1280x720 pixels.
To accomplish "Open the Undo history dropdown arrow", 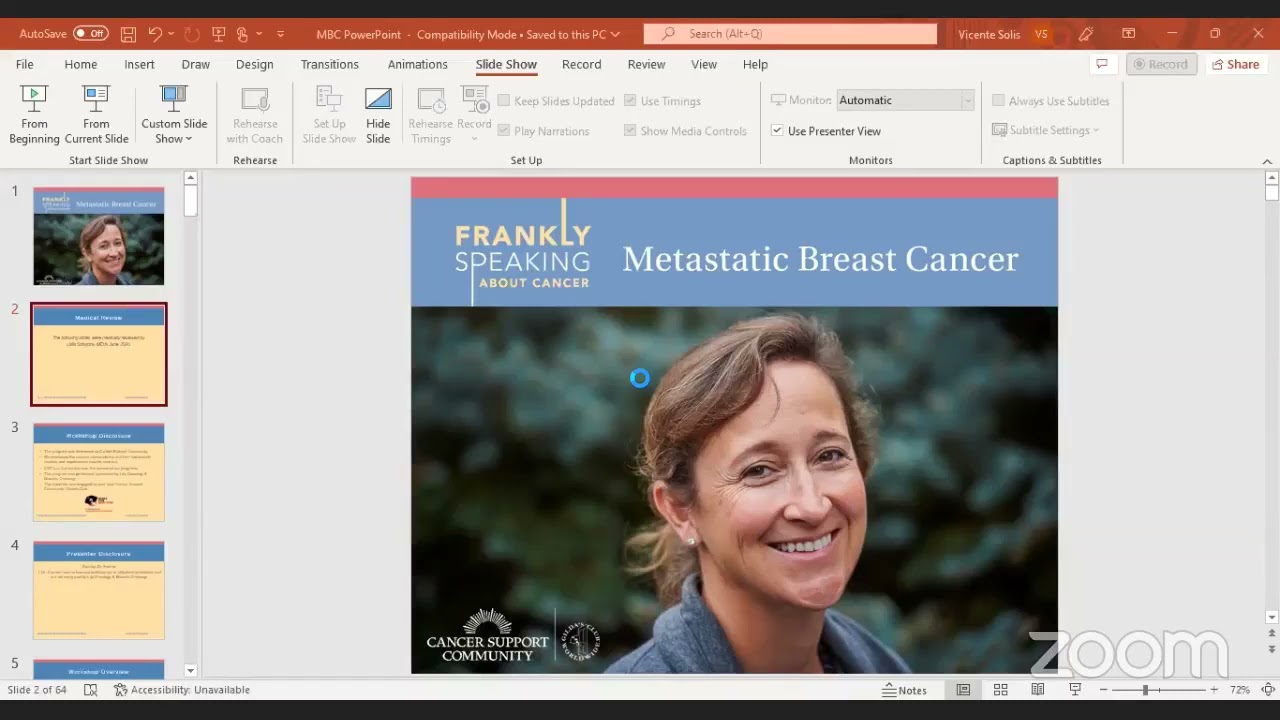I will click(x=172, y=34).
